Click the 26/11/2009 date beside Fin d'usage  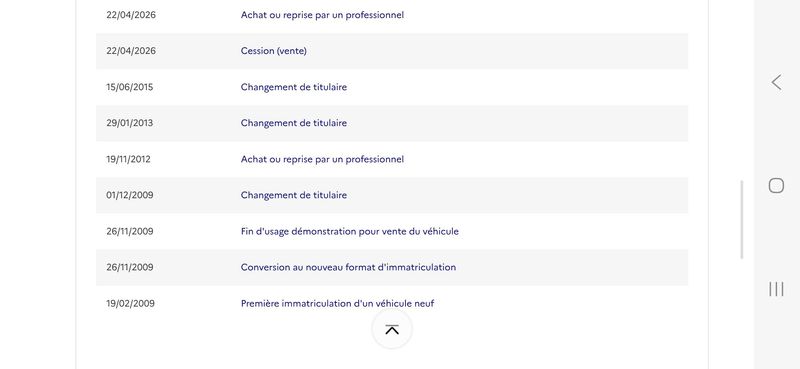click(130, 231)
